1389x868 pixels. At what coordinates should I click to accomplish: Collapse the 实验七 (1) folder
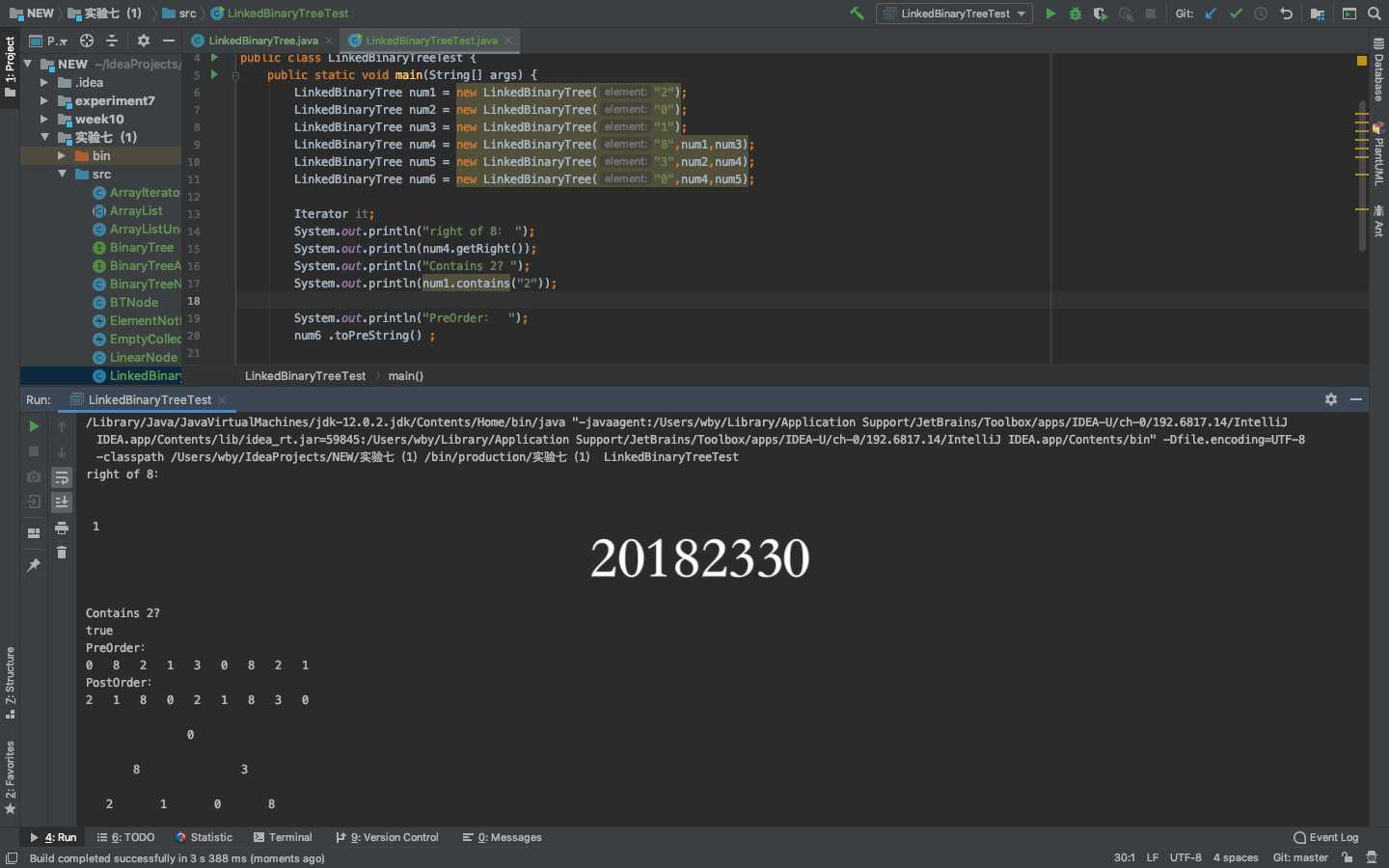pyautogui.click(x=44, y=137)
